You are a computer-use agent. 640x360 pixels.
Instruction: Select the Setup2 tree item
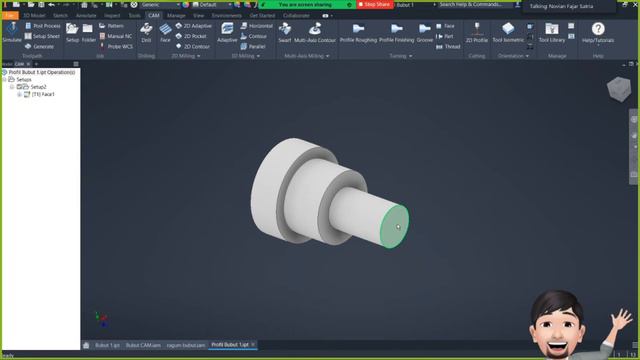tap(38, 87)
